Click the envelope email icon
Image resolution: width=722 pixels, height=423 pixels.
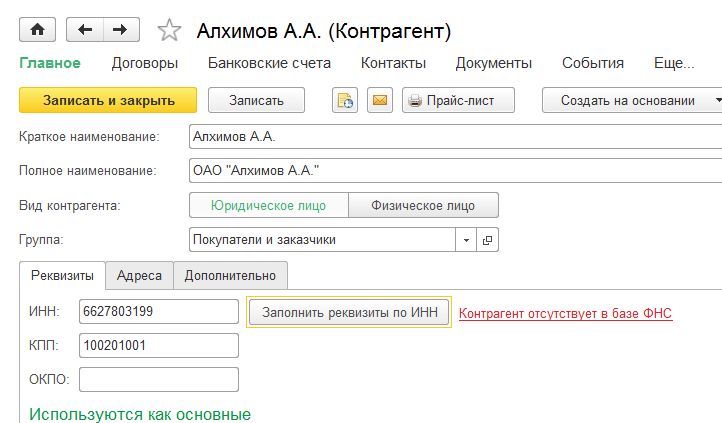[x=379, y=100]
